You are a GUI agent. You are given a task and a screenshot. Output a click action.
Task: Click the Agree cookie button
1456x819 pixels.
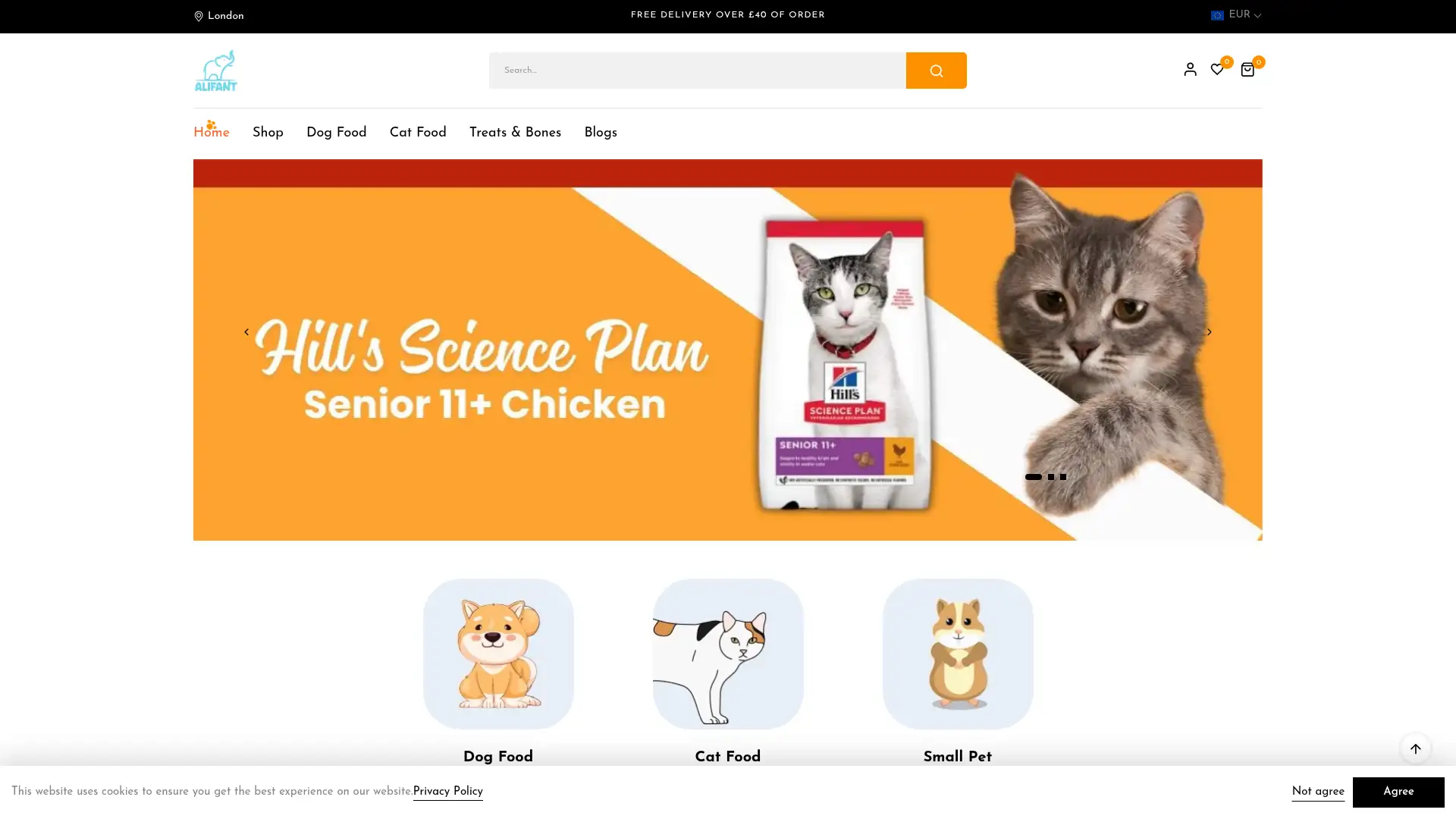[x=1398, y=792]
